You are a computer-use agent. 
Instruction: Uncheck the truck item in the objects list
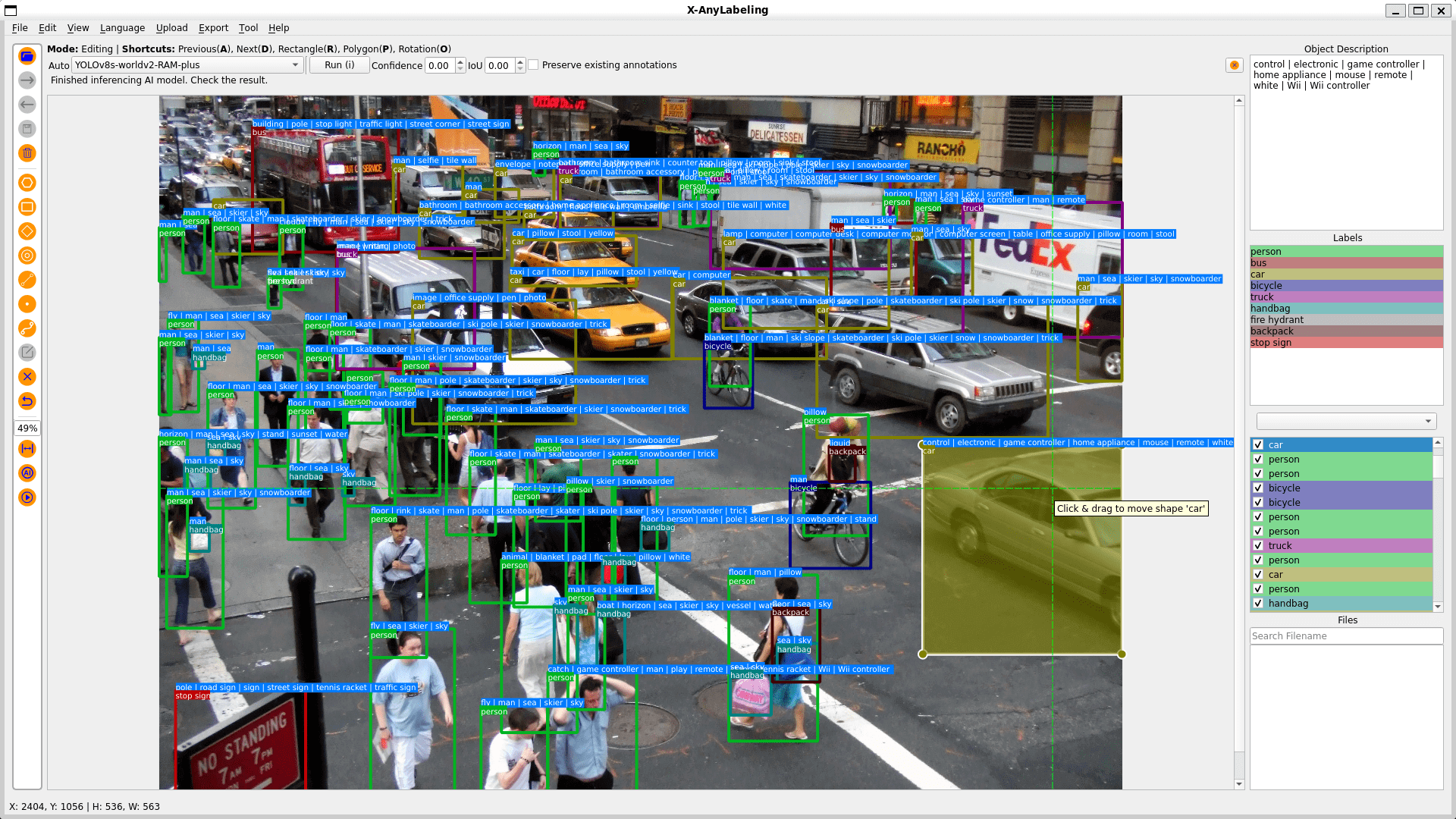click(1258, 546)
